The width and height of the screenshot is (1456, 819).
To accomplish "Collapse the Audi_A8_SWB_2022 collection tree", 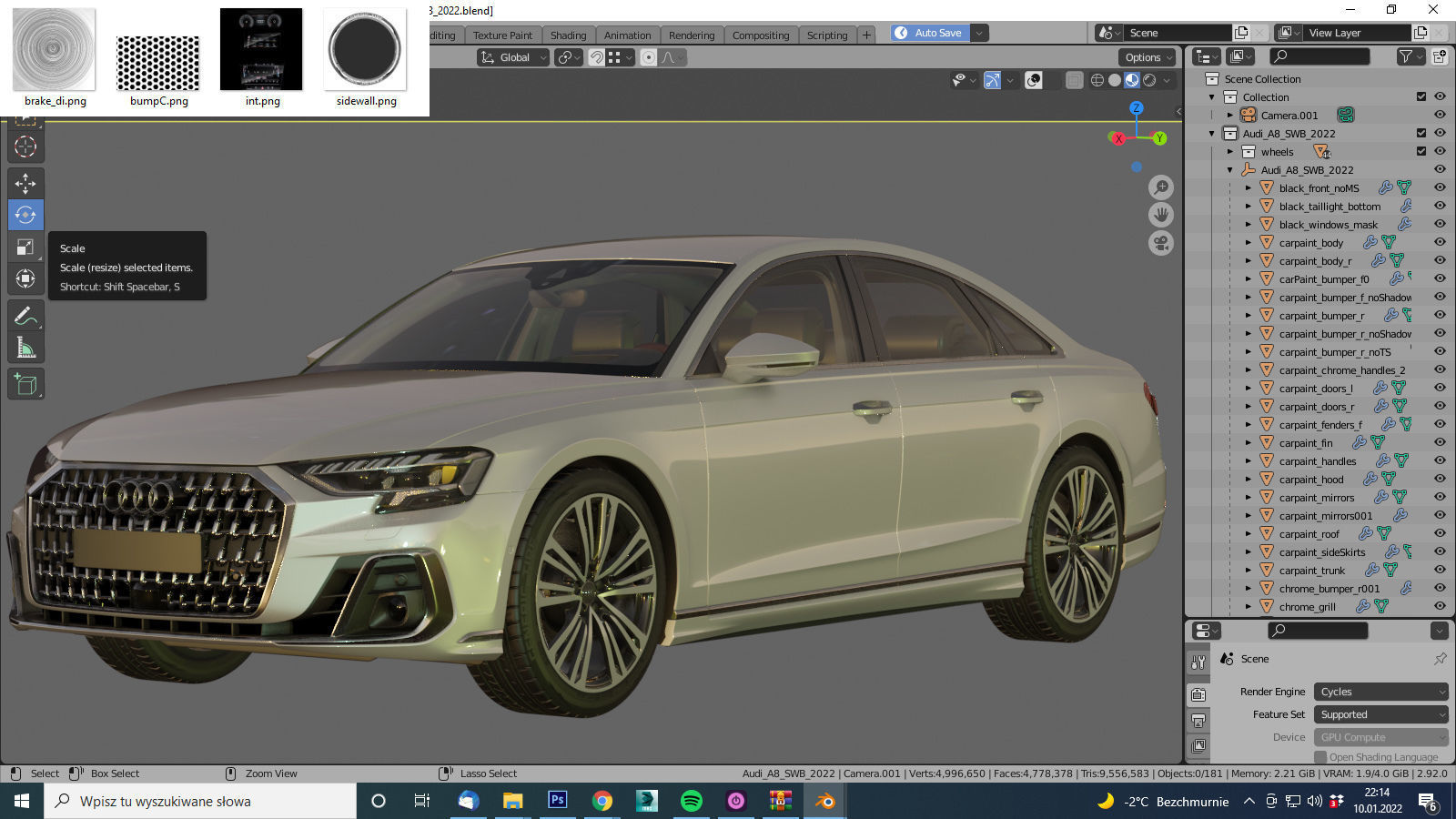I will click(1212, 133).
